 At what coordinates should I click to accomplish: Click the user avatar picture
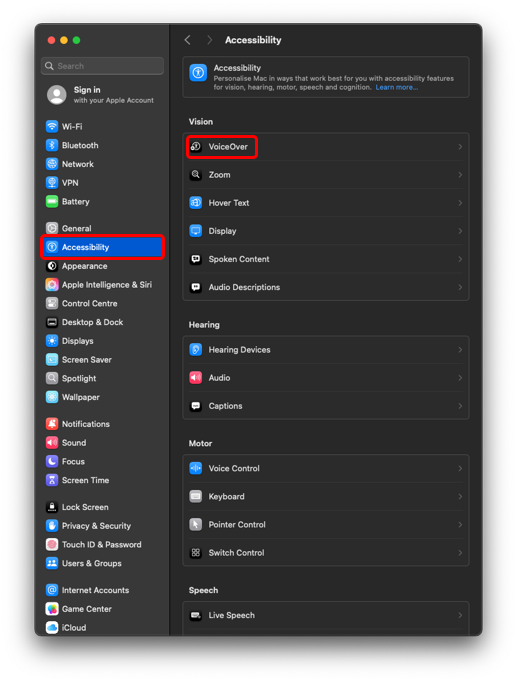(57, 94)
